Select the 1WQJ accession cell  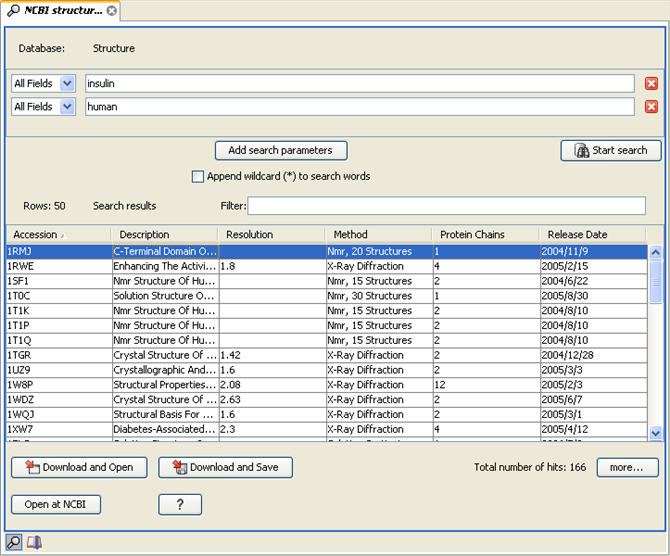click(59, 415)
